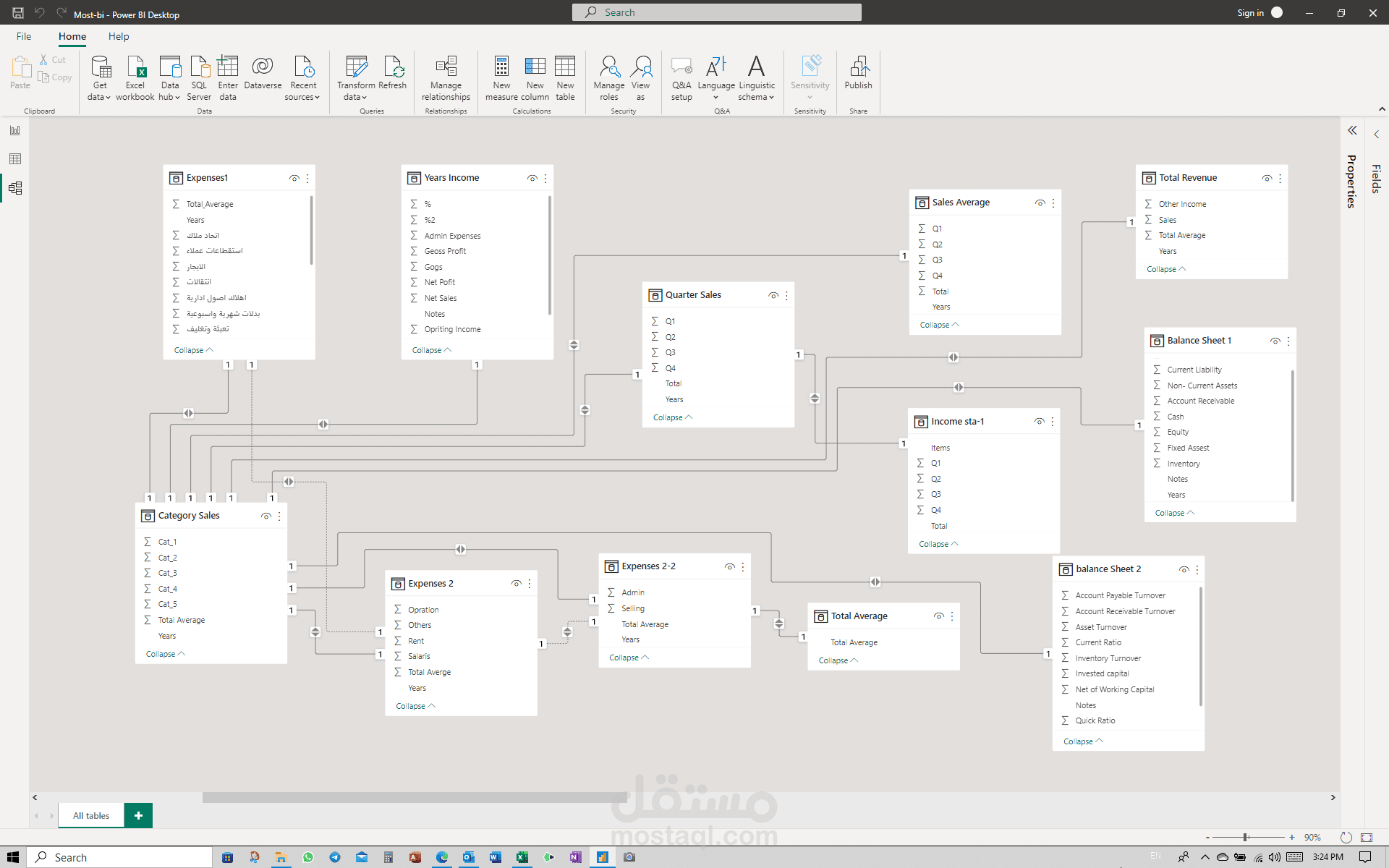
Task: Open the Help ribbon tab
Action: 119,36
